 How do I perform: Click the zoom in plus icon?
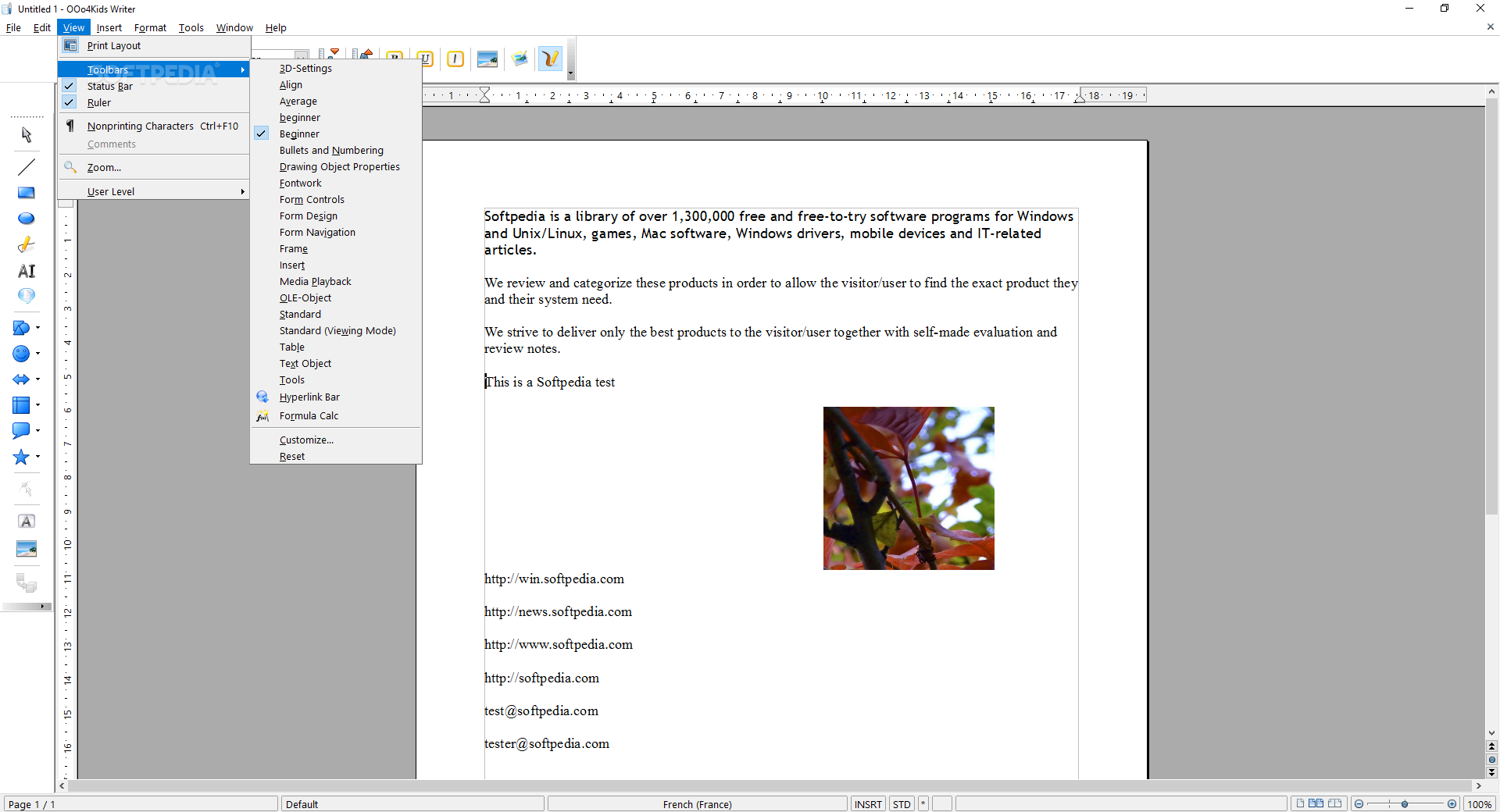[1452, 804]
